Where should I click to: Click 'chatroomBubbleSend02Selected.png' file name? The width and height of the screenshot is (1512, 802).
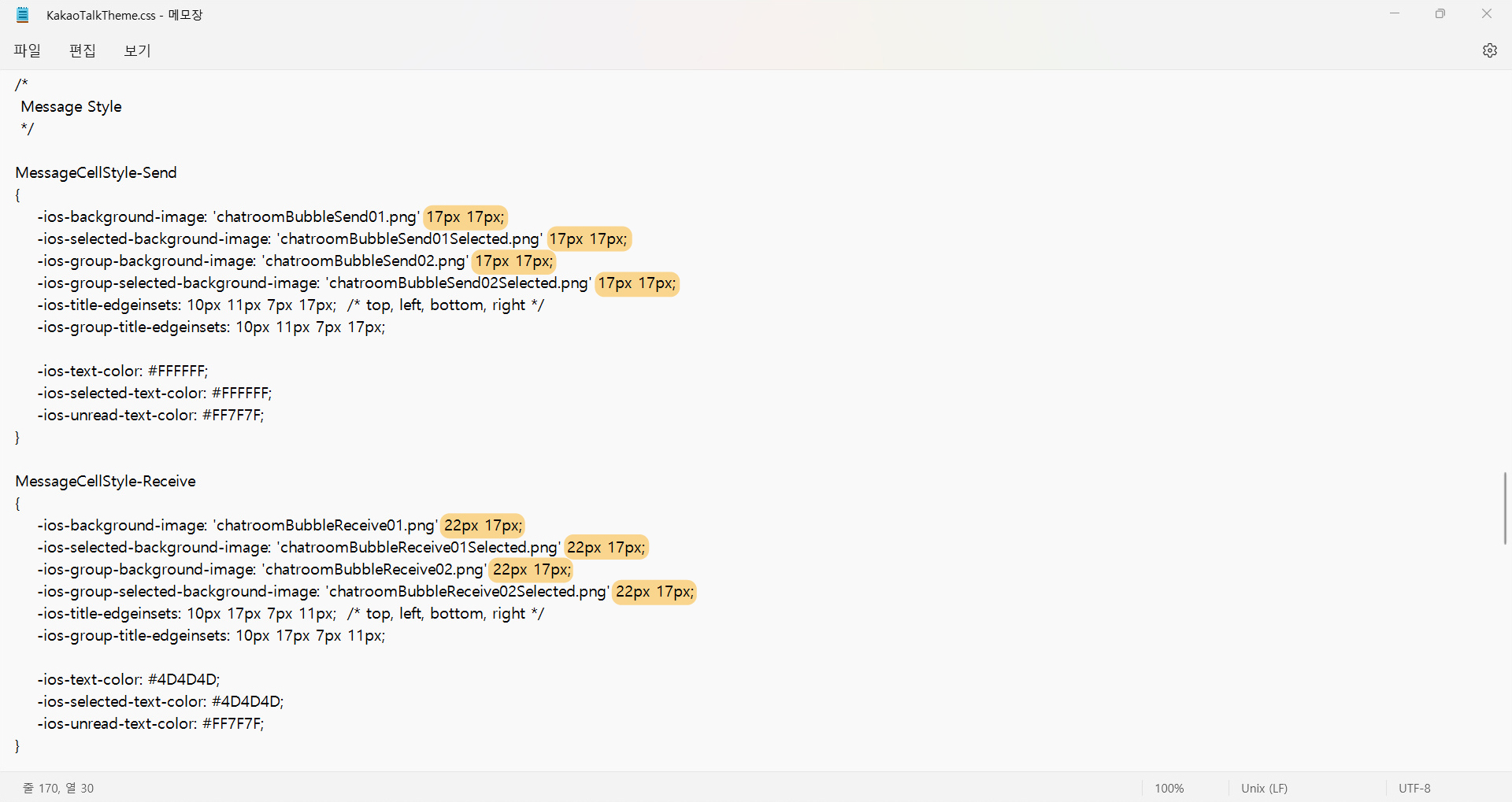pyautogui.click(x=458, y=283)
